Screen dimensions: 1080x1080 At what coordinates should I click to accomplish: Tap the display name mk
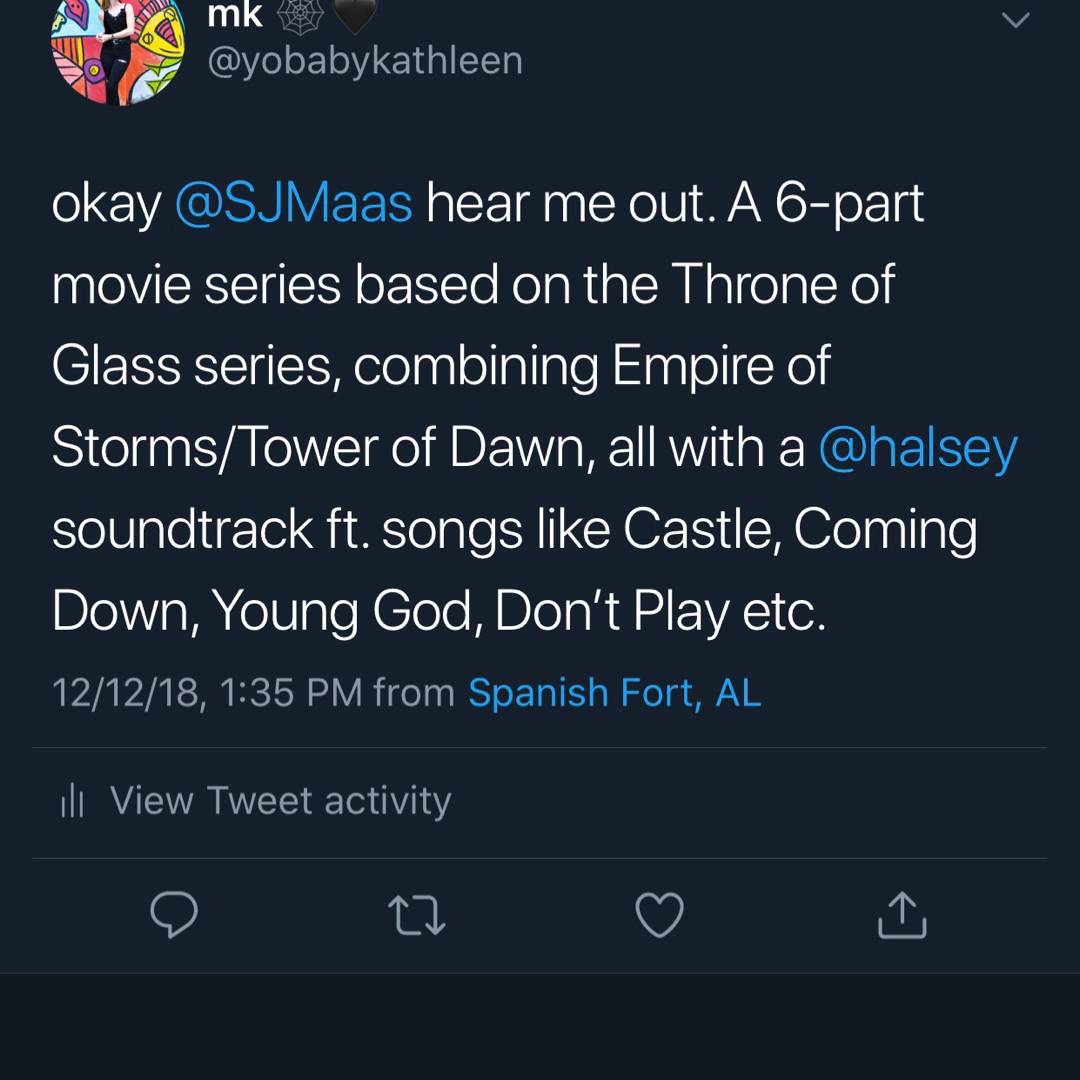234,14
